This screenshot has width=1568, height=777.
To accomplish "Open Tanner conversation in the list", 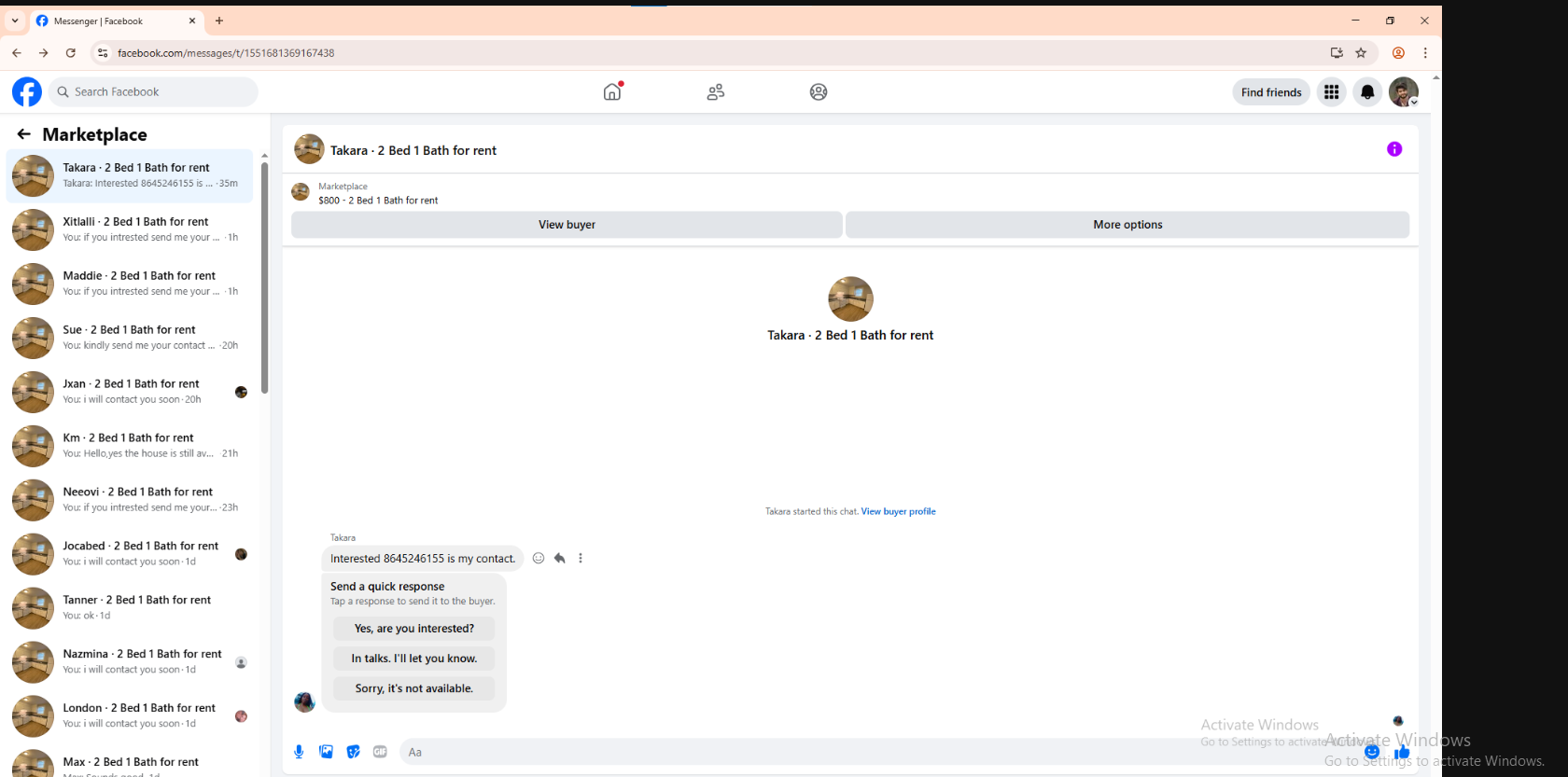I will point(130,608).
